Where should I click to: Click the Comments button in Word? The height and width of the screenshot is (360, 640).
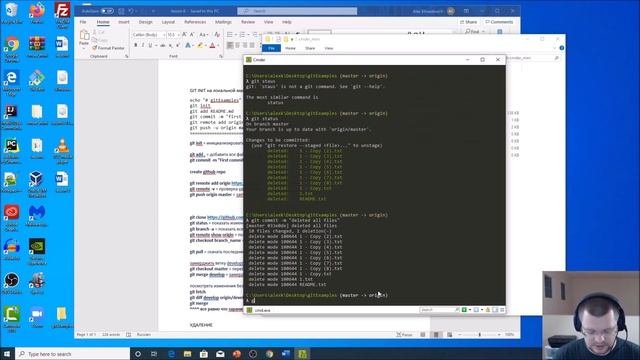pyautogui.click(x=499, y=22)
